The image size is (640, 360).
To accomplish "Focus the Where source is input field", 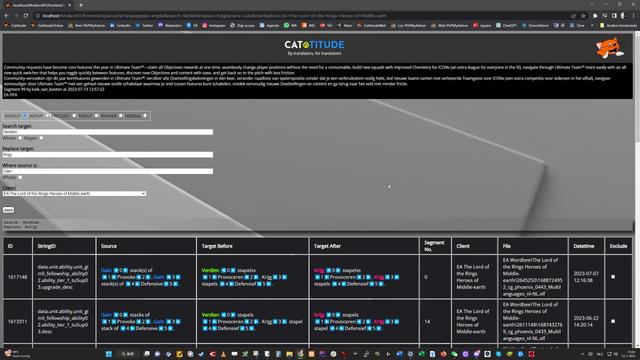I will click(x=108, y=171).
